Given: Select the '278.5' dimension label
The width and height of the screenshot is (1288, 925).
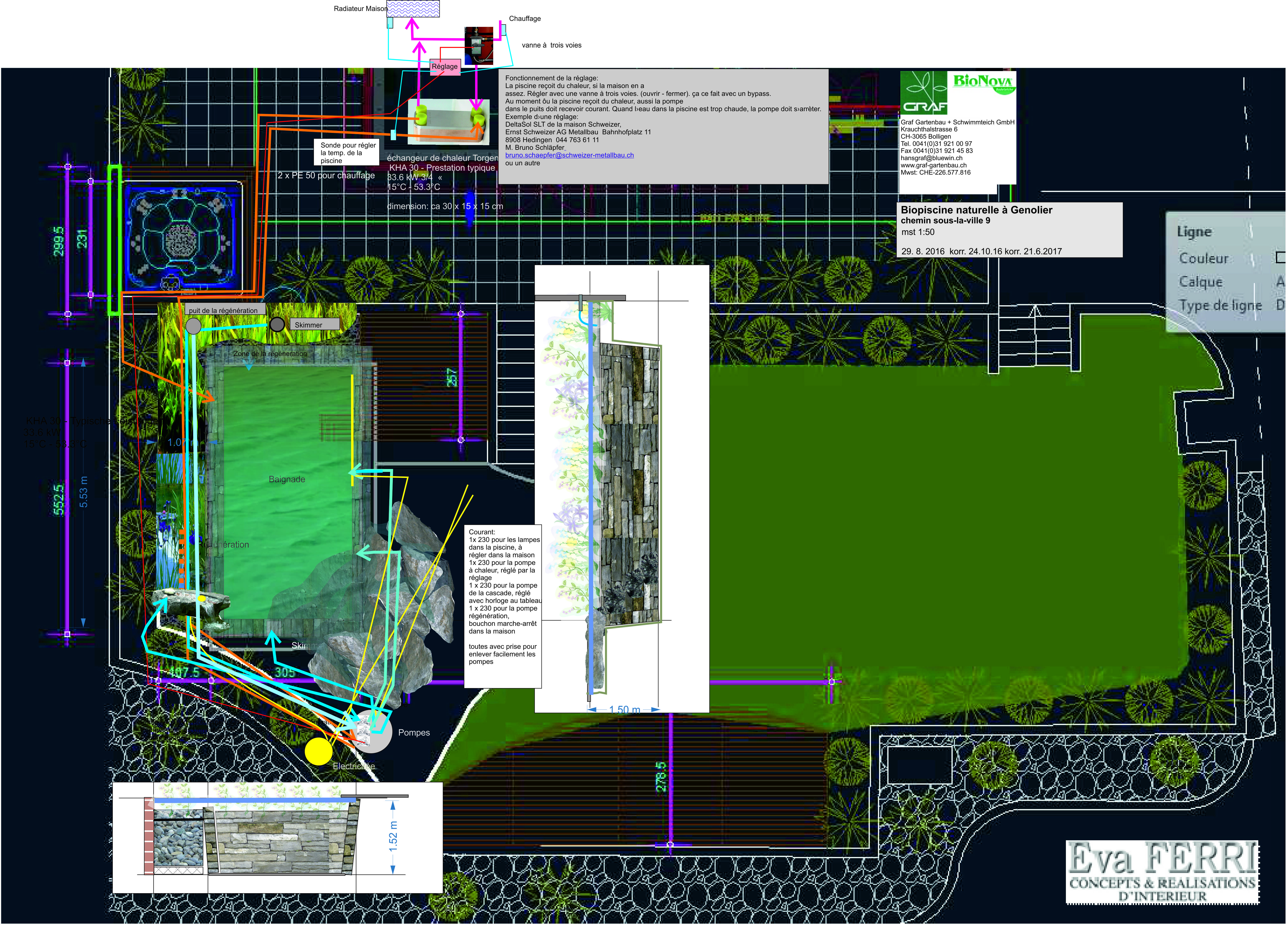Looking at the screenshot, I should (661, 777).
